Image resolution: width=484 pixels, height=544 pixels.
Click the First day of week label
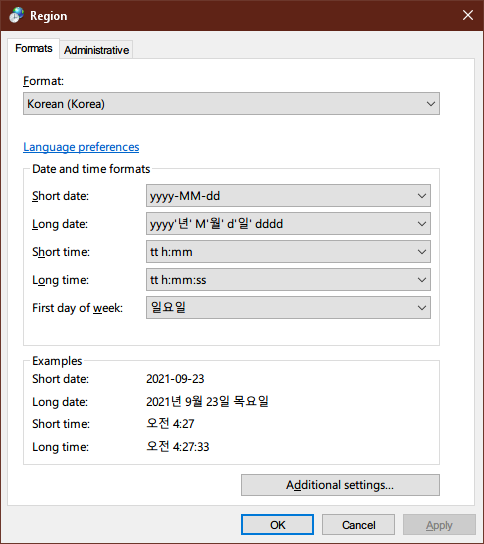[77, 308]
